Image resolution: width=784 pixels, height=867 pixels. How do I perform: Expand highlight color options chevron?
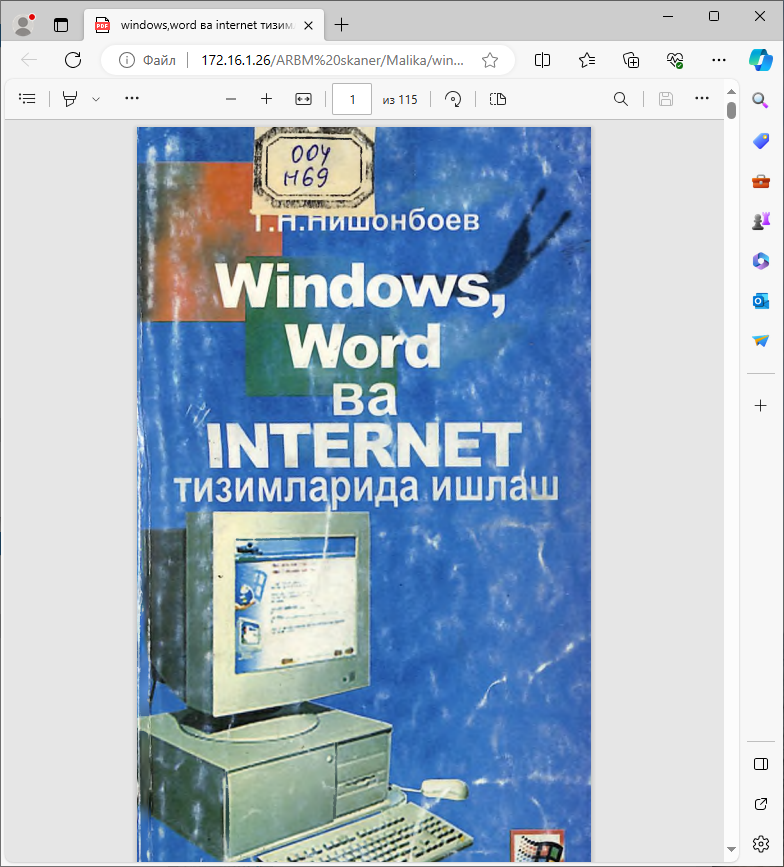pos(96,100)
